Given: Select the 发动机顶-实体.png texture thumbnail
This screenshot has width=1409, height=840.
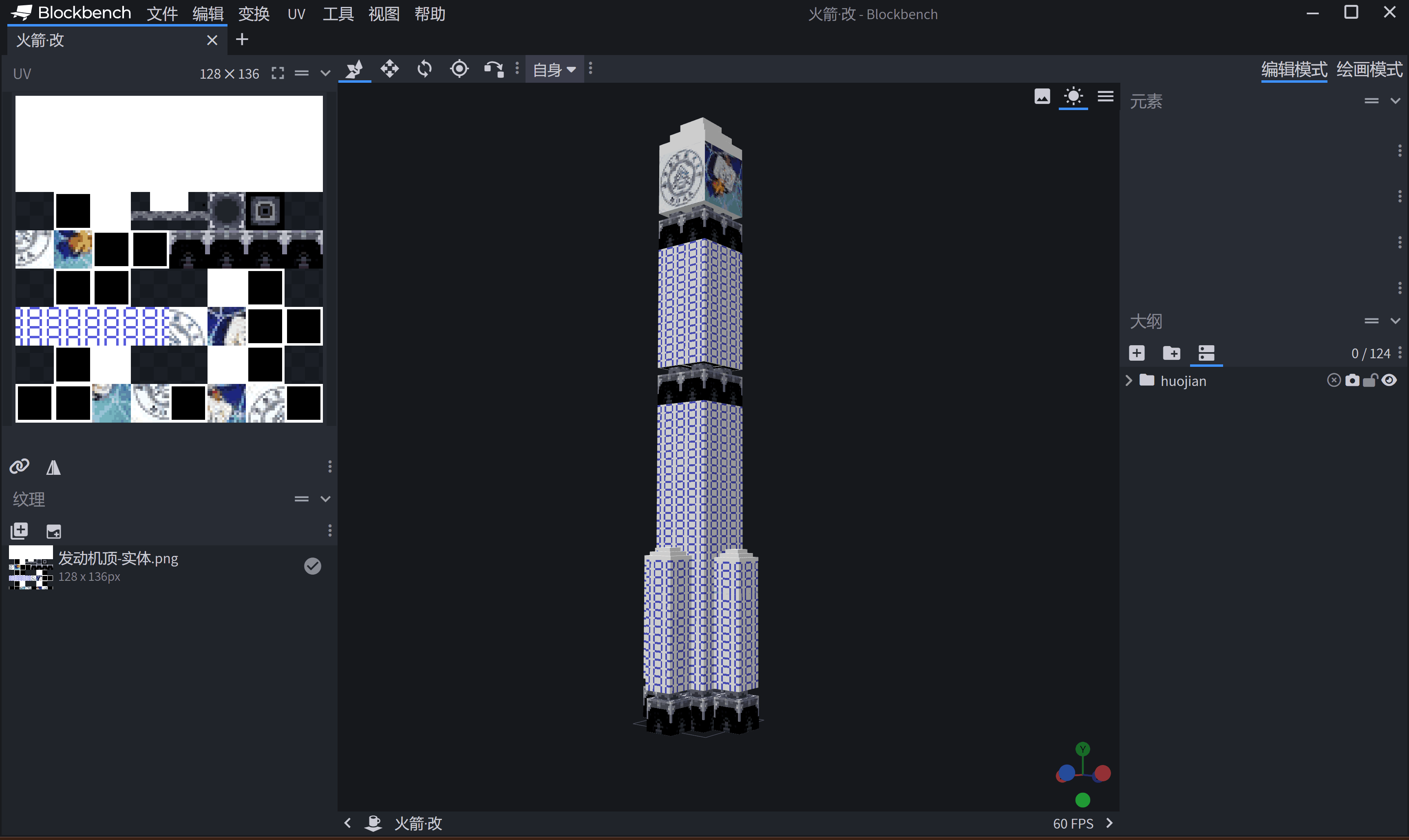Looking at the screenshot, I should point(31,567).
